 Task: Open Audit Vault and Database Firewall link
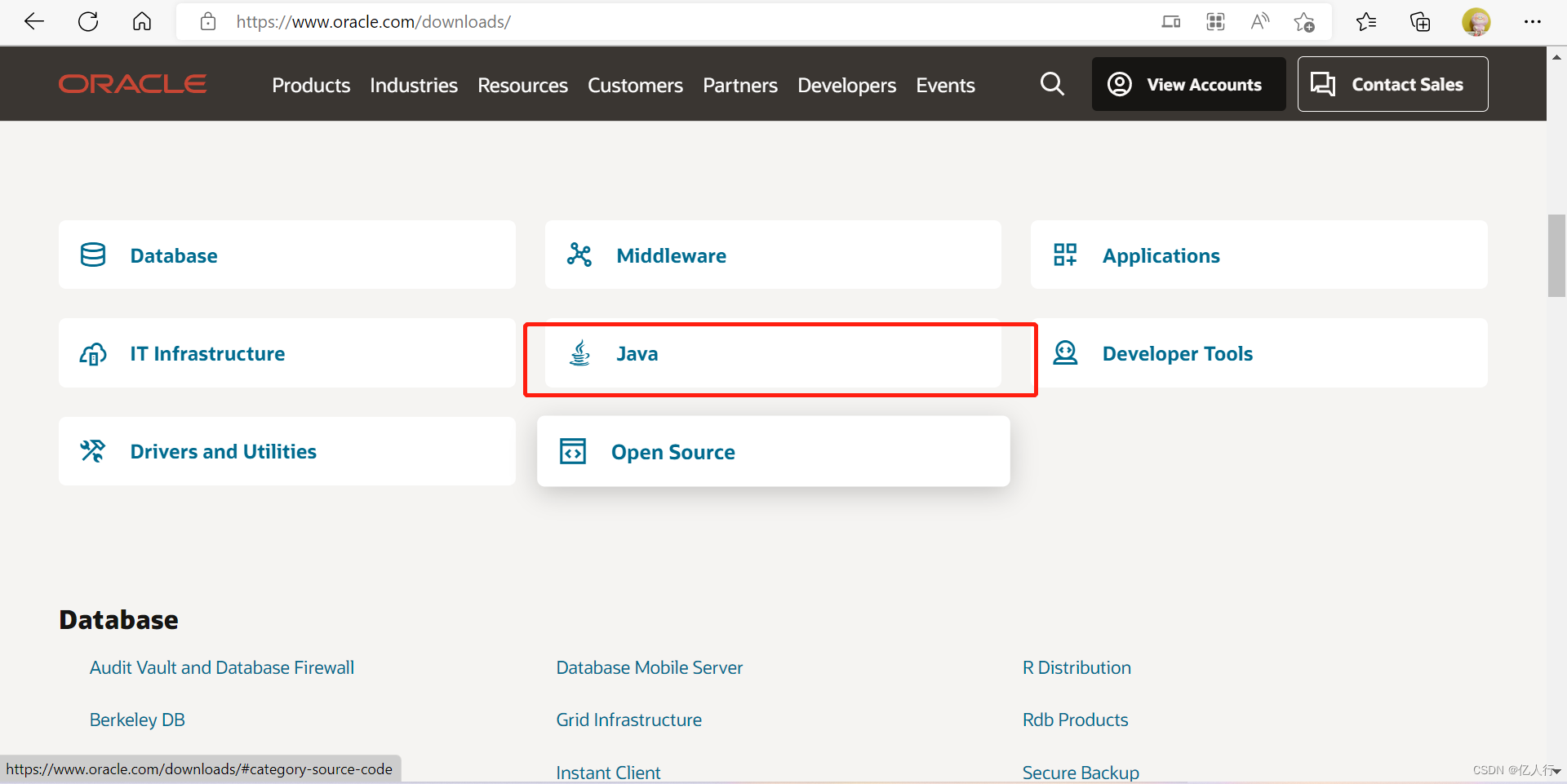coord(222,667)
